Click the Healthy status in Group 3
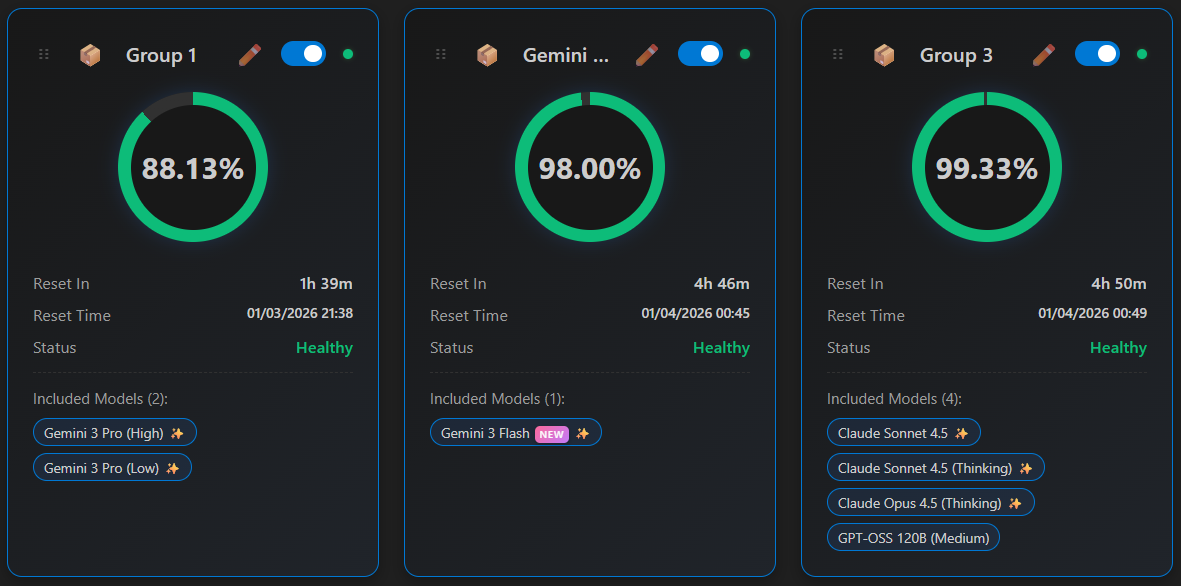The height and width of the screenshot is (586, 1181). point(1118,348)
